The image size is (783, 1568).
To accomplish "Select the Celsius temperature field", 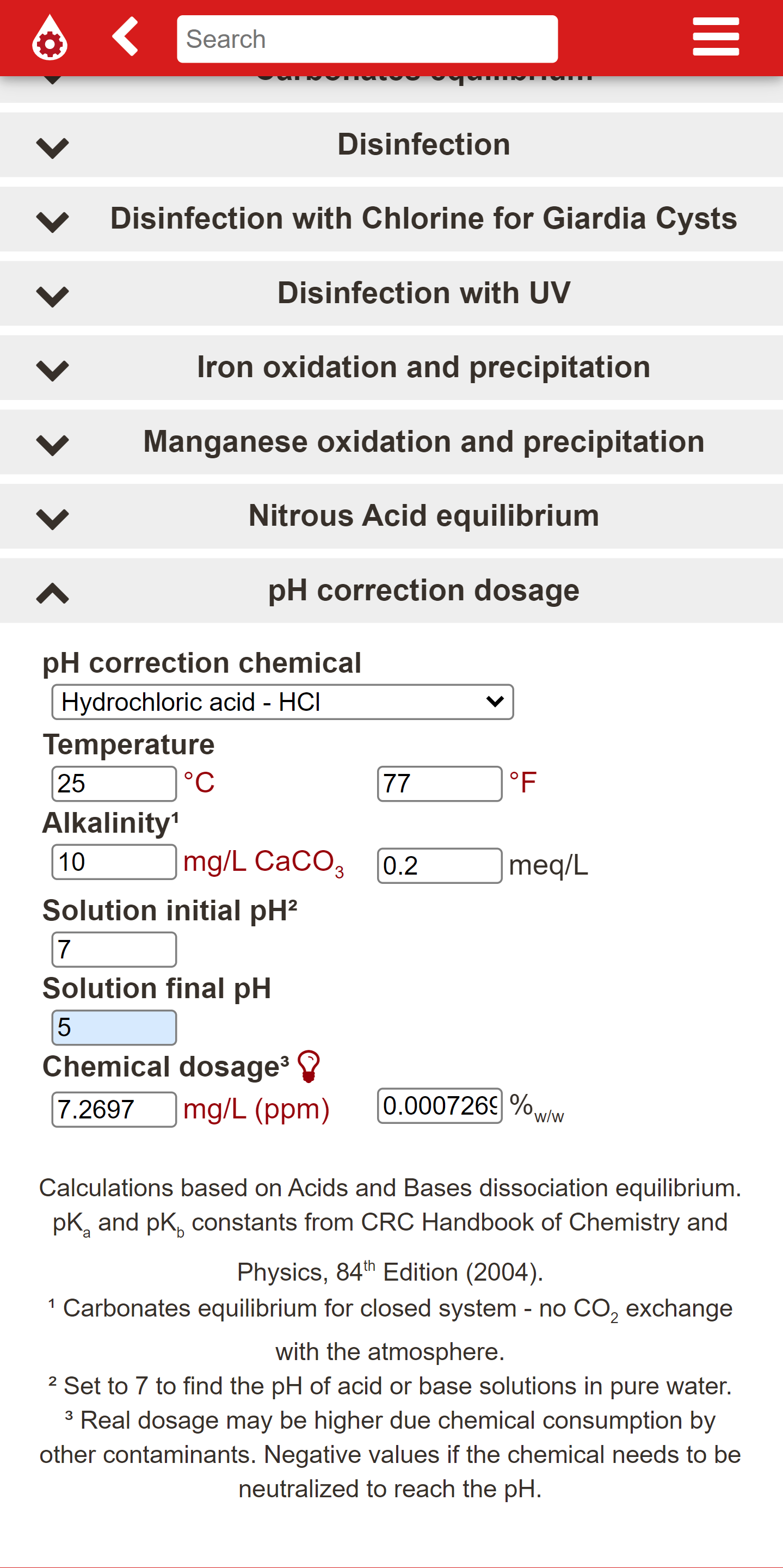I will pos(114,783).
